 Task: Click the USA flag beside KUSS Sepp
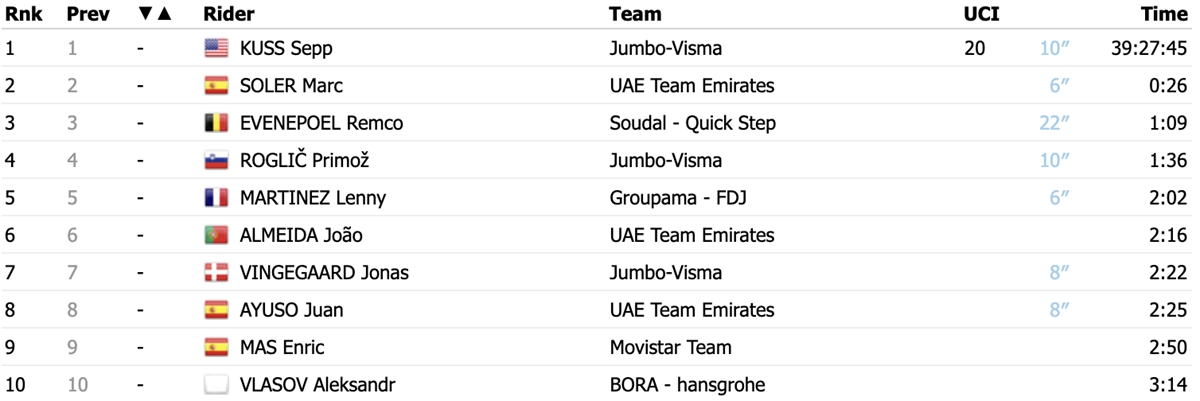pyautogui.click(x=216, y=48)
